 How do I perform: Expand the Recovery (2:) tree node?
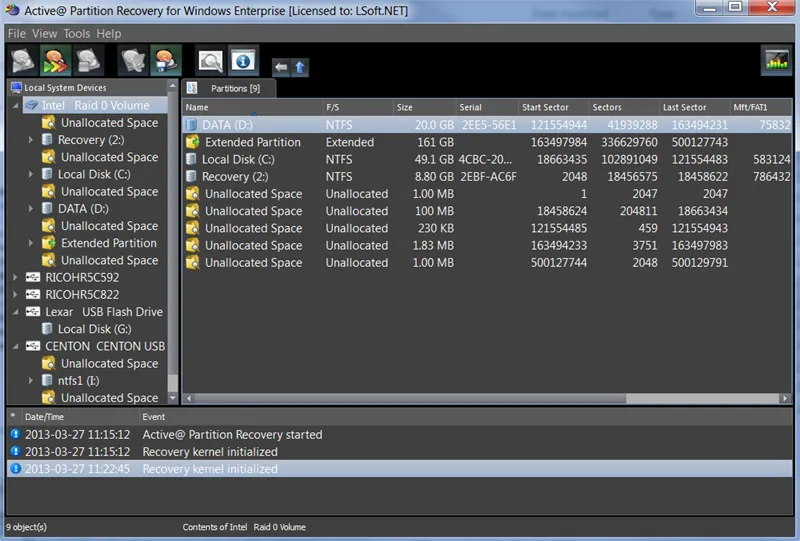(32, 140)
